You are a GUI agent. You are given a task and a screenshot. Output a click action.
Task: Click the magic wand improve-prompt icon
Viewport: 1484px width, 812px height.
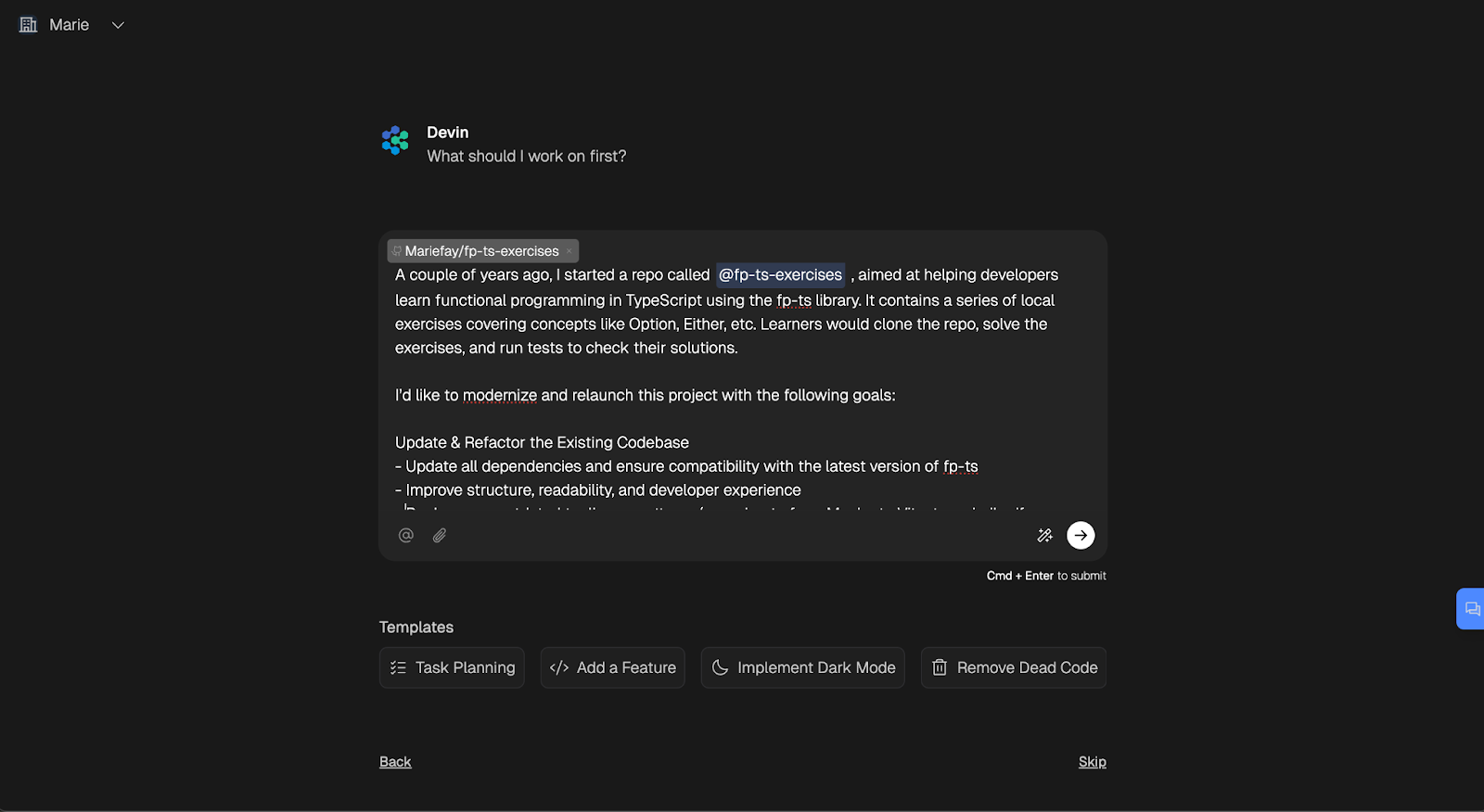[1044, 535]
